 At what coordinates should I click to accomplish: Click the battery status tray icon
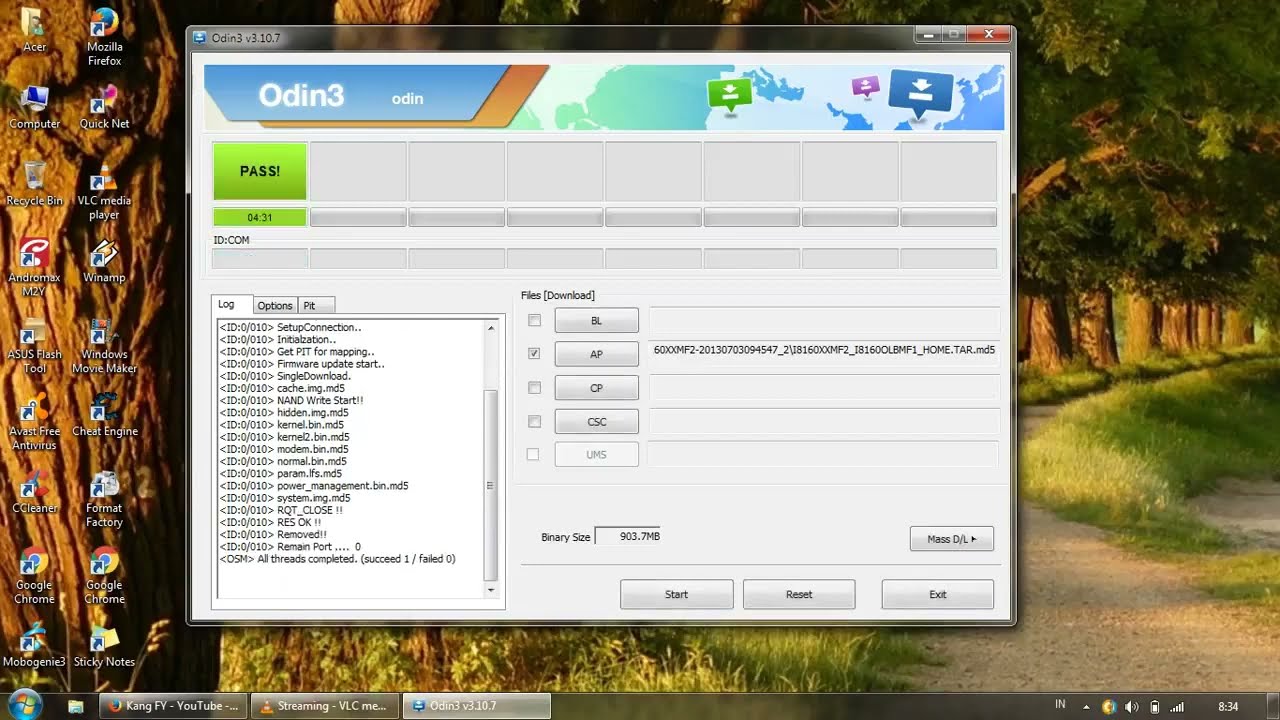click(1155, 706)
